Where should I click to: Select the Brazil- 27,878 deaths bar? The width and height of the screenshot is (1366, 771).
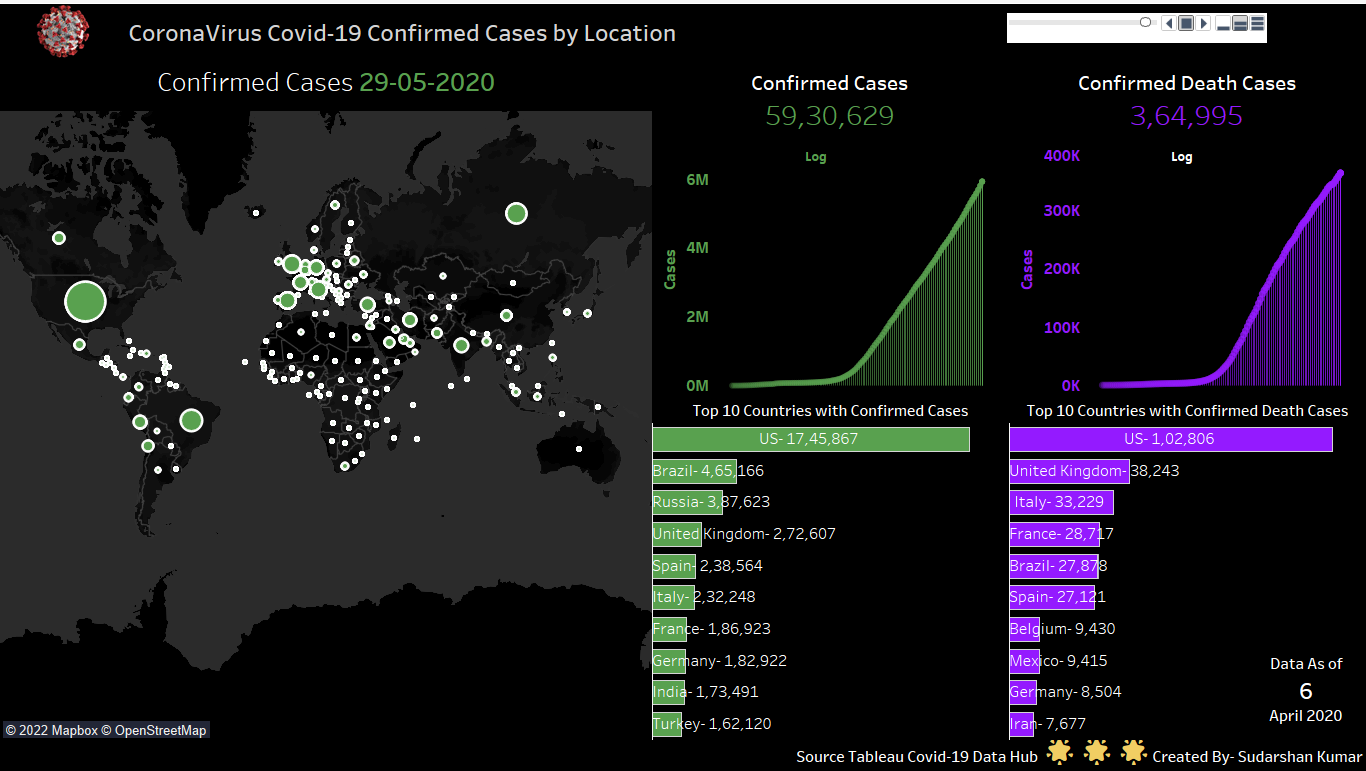(x=1054, y=566)
